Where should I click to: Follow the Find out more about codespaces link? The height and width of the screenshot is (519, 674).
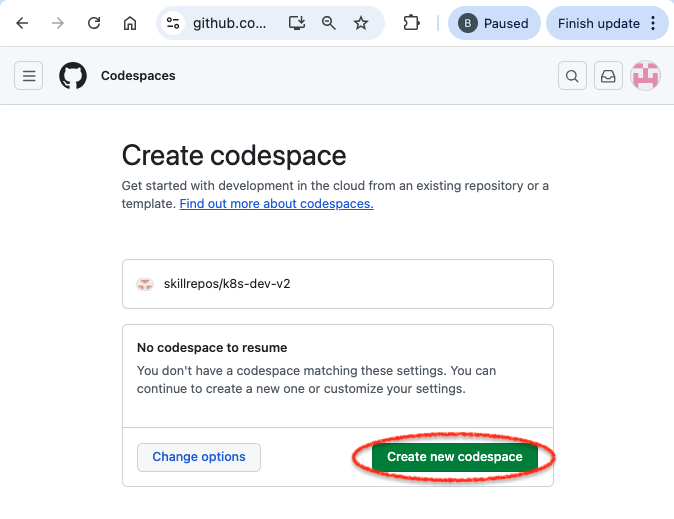(x=276, y=203)
